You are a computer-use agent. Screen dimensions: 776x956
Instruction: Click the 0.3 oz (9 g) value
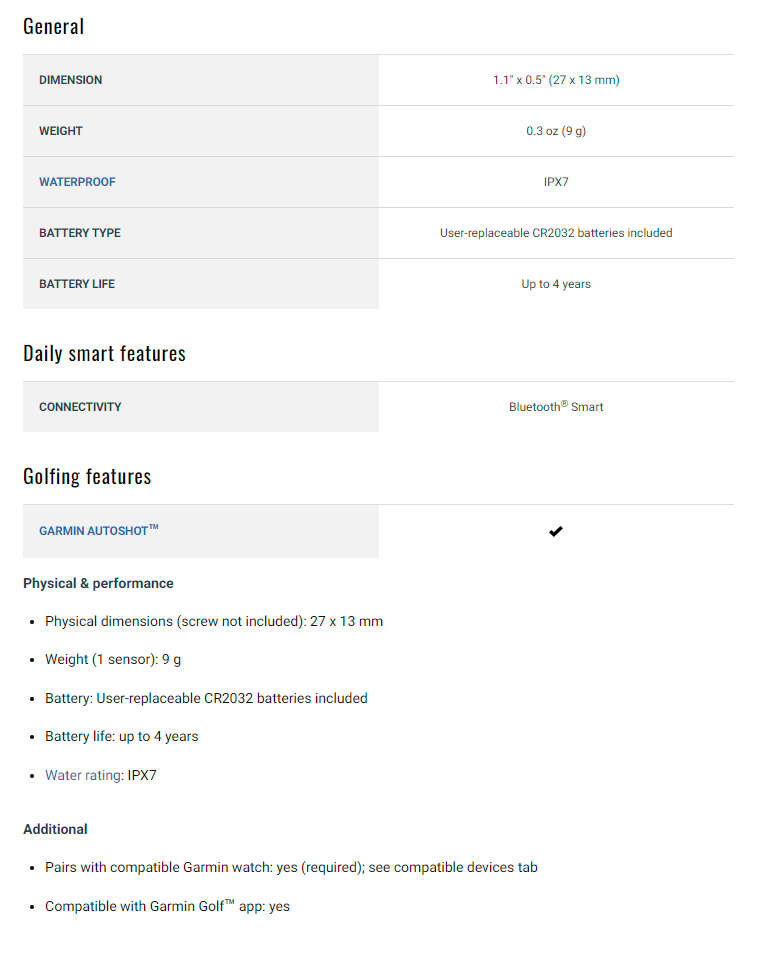point(556,131)
